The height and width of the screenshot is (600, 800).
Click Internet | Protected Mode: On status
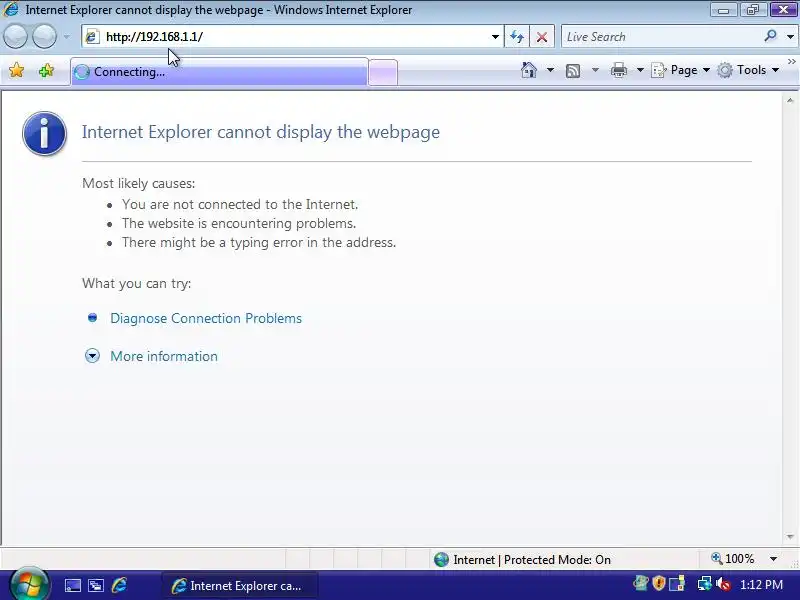pos(532,560)
